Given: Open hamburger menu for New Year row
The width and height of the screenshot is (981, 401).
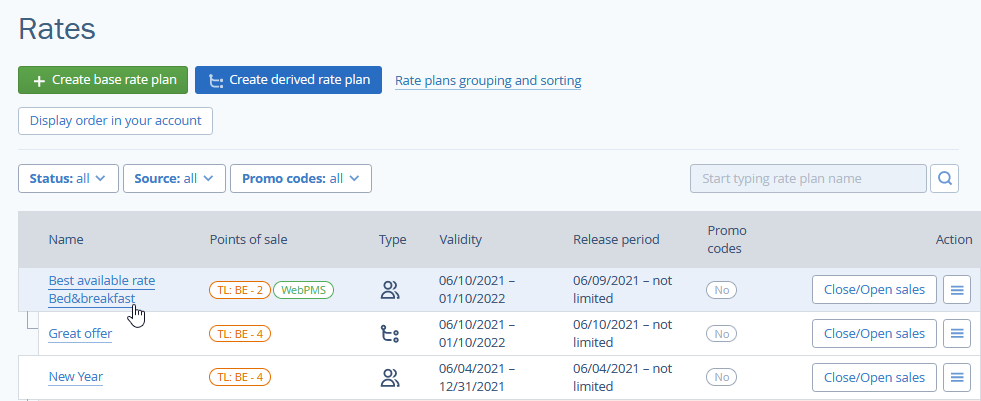Looking at the screenshot, I should [x=957, y=377].
